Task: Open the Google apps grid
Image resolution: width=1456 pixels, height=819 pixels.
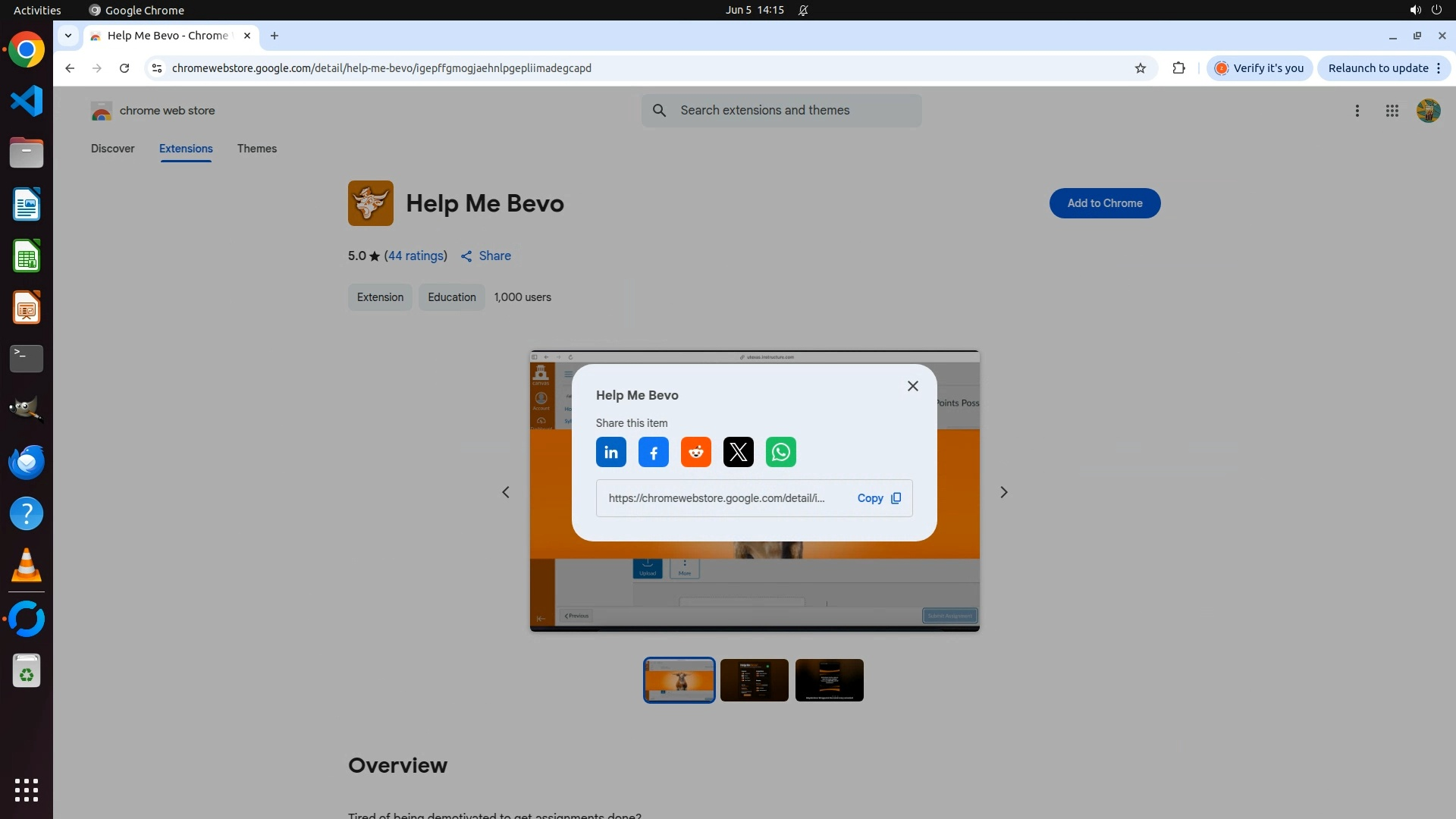Action: [1392, 111]
